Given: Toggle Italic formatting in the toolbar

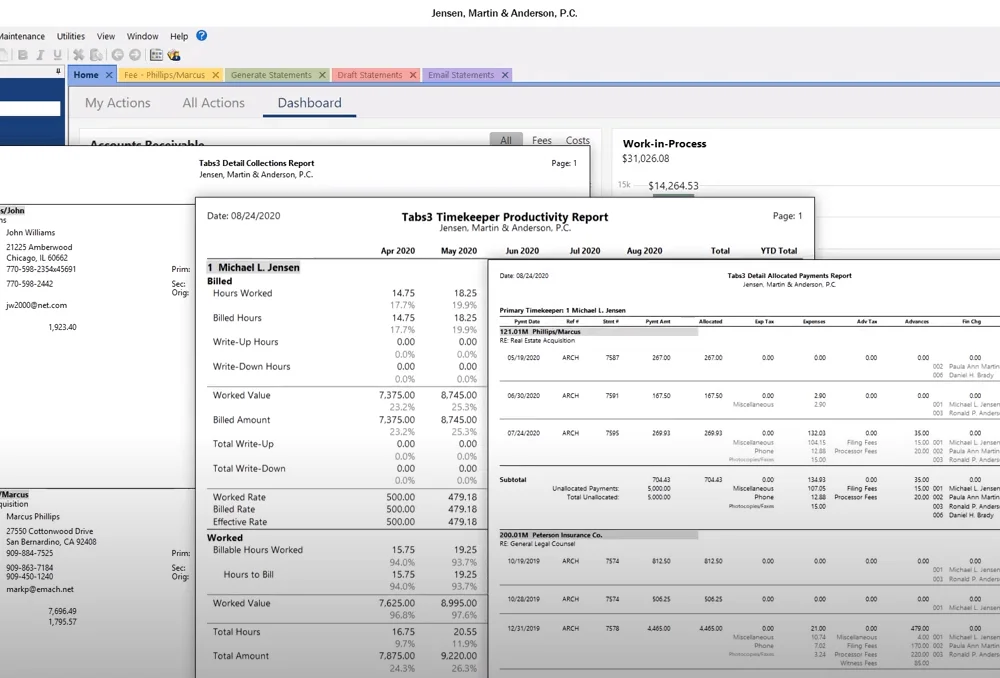Looking at the screenshot, I should coord(40,55).
